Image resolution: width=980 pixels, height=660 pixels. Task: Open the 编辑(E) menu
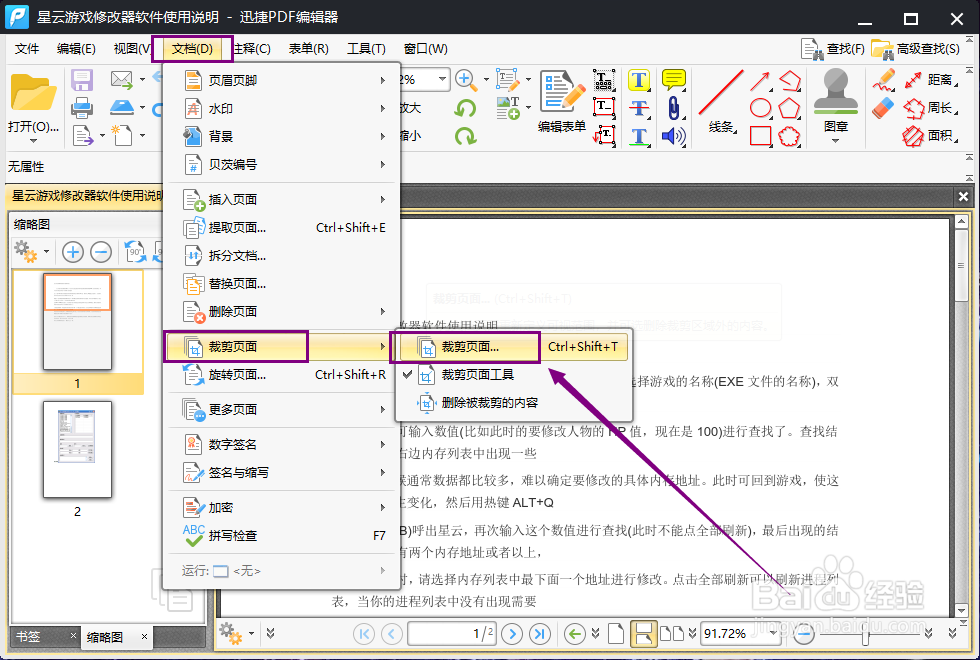pyautogui.click(x=76, y=49)
